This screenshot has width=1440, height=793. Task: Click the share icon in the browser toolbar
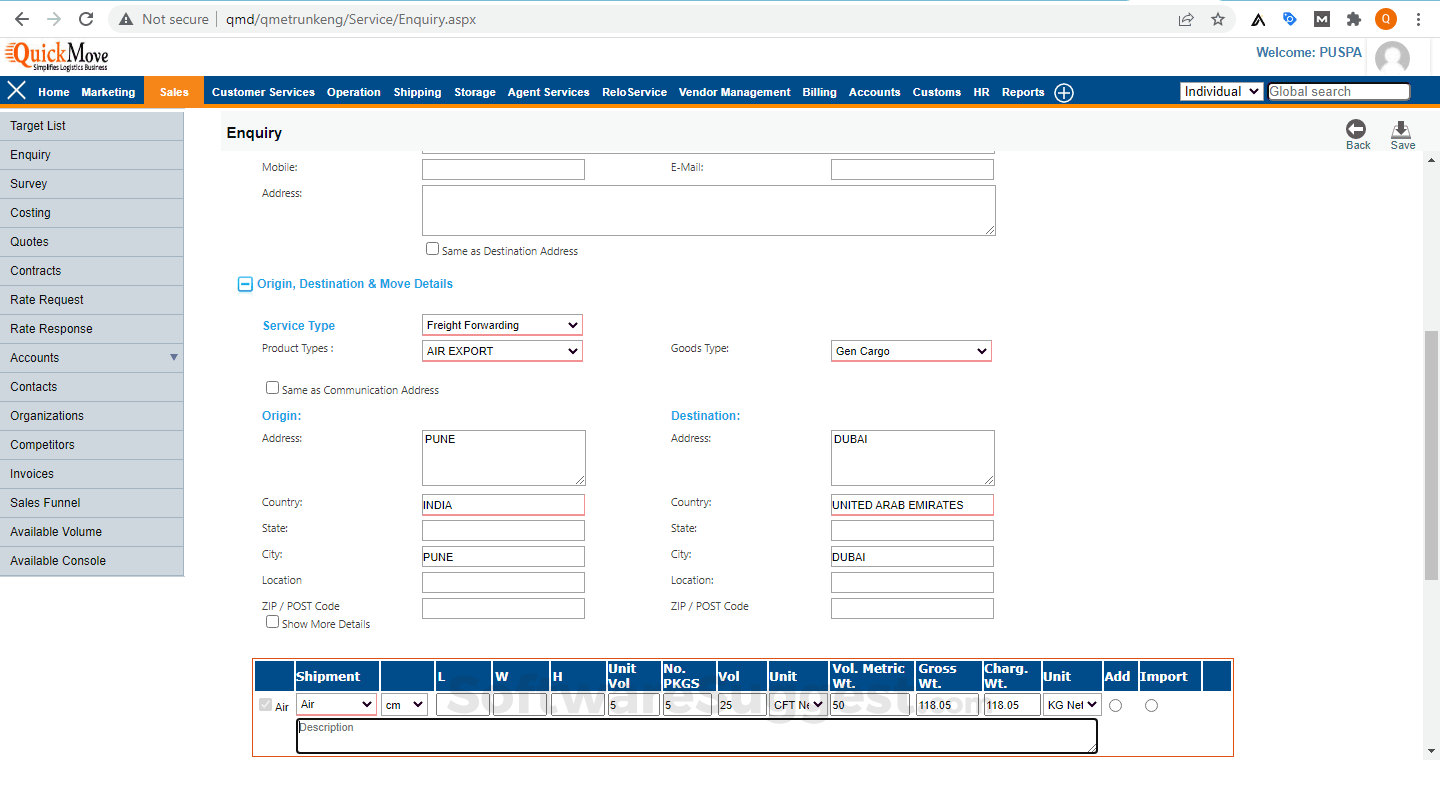[1186, 18]
